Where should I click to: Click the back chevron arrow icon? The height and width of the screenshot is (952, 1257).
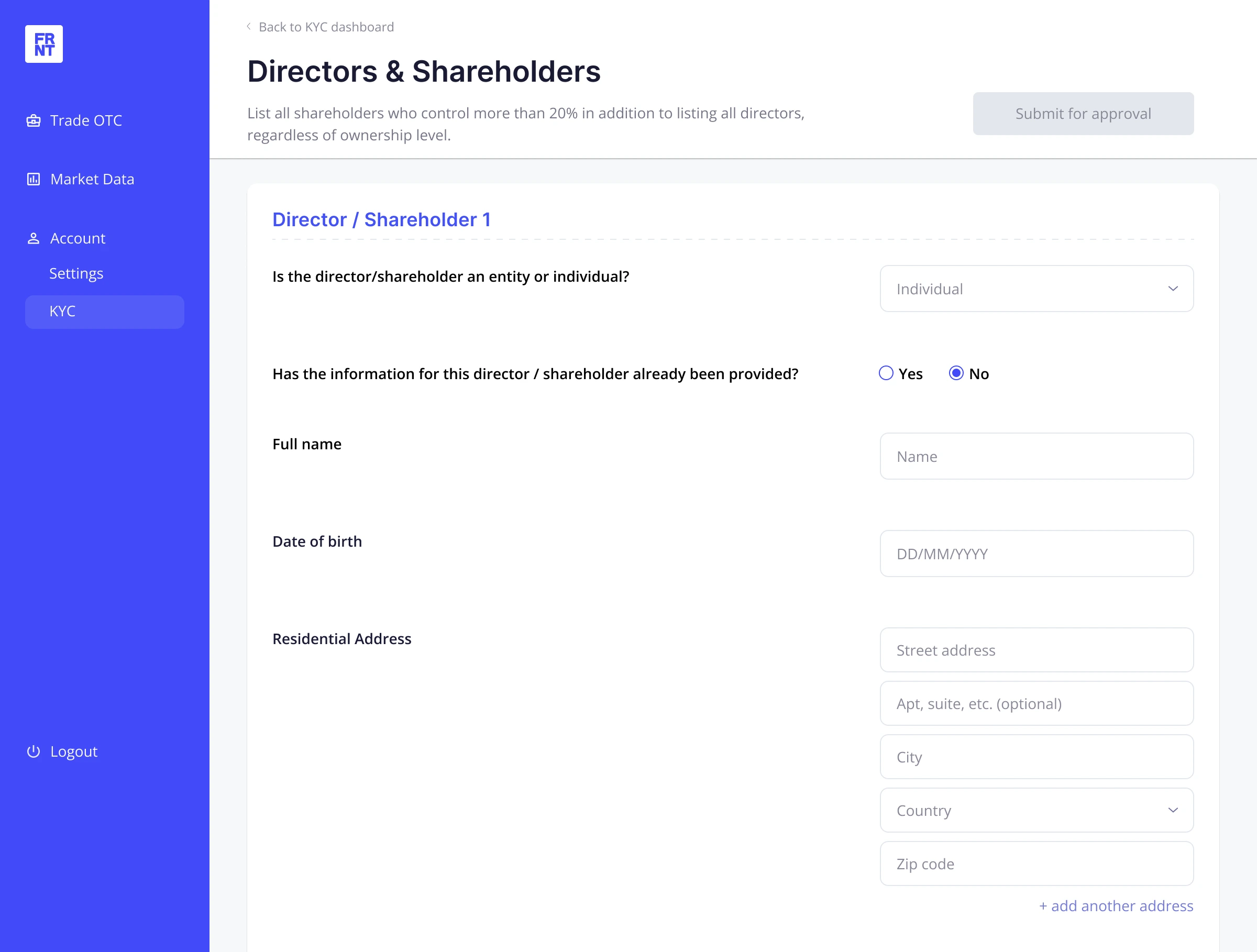click(249, 27)
